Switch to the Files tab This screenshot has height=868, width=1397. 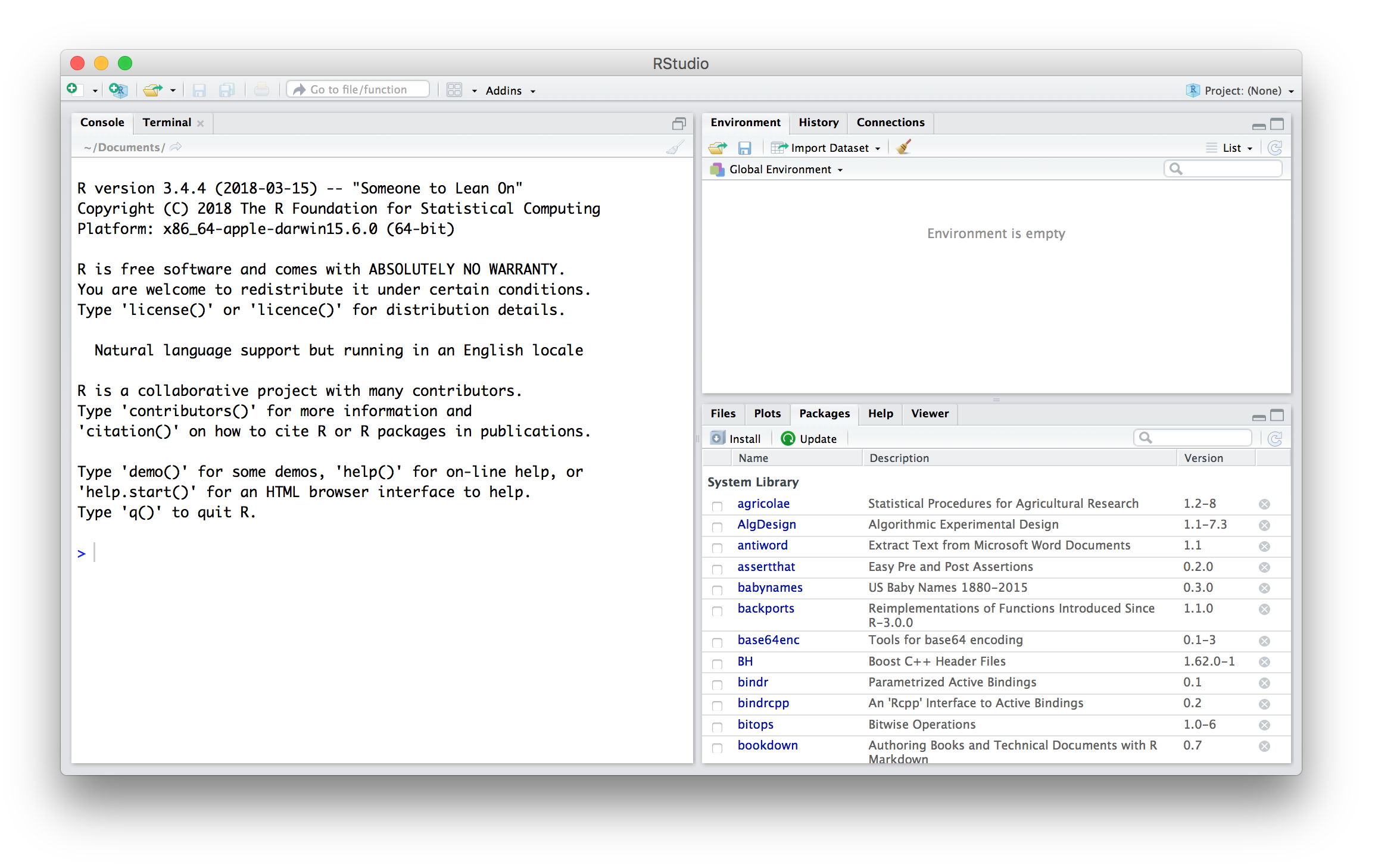pos(723,414)
